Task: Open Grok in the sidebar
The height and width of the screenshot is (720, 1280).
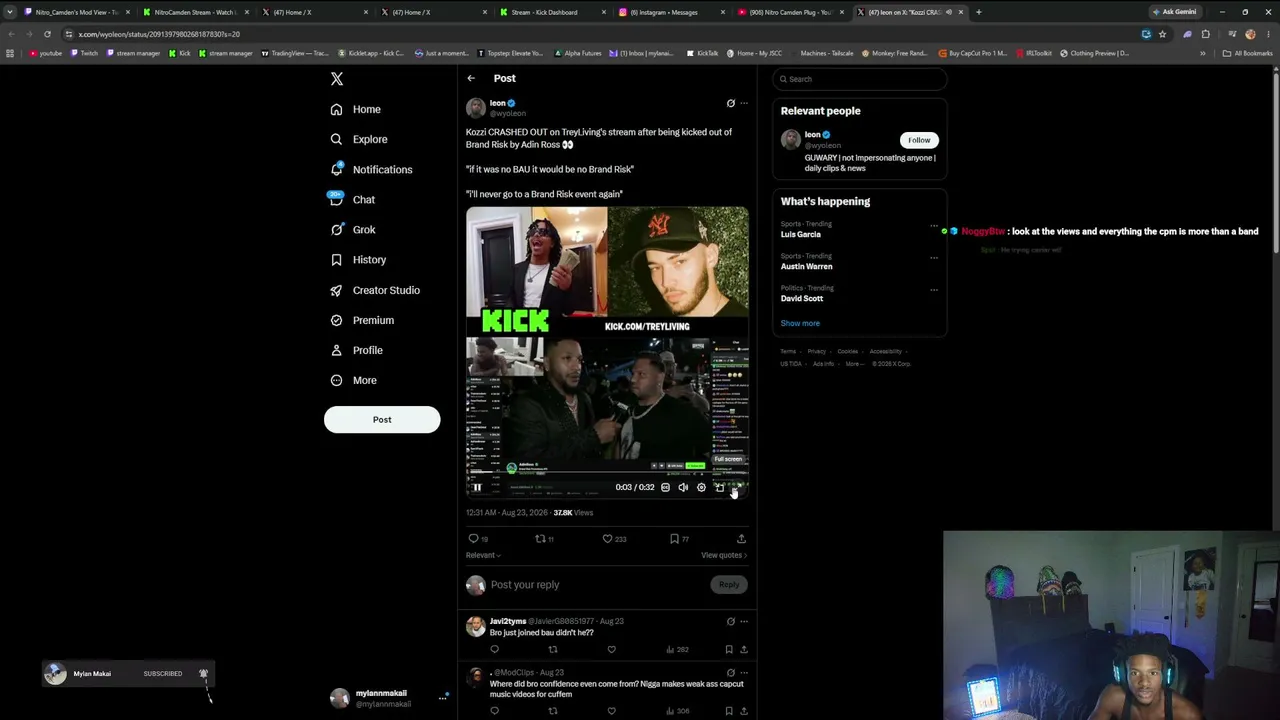Action: (x=353, y=229)
